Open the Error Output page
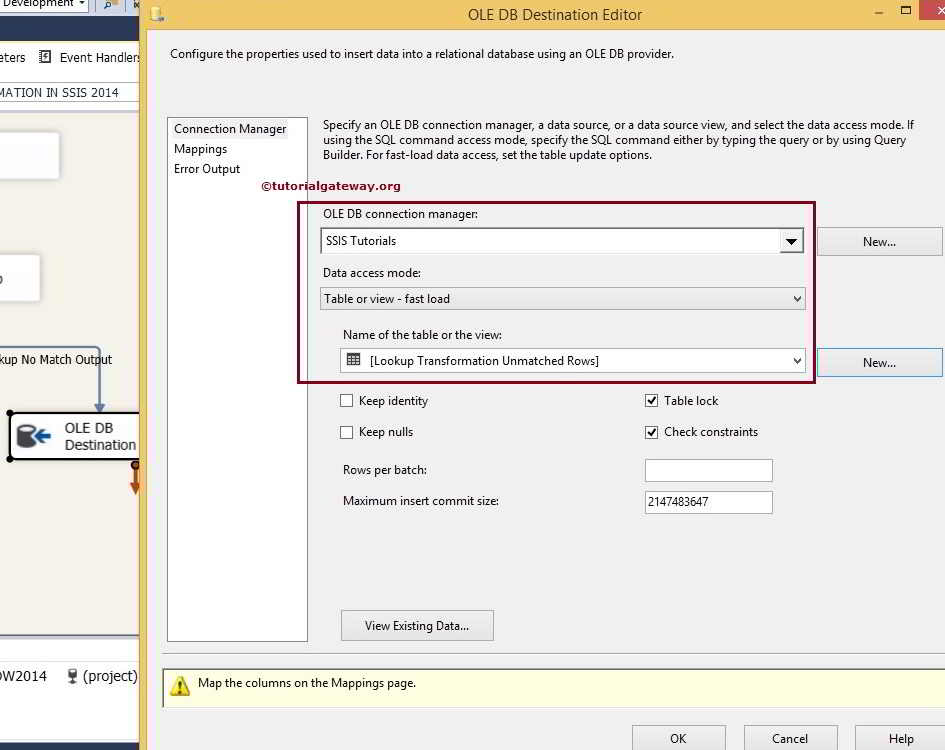 pos(207,169)
